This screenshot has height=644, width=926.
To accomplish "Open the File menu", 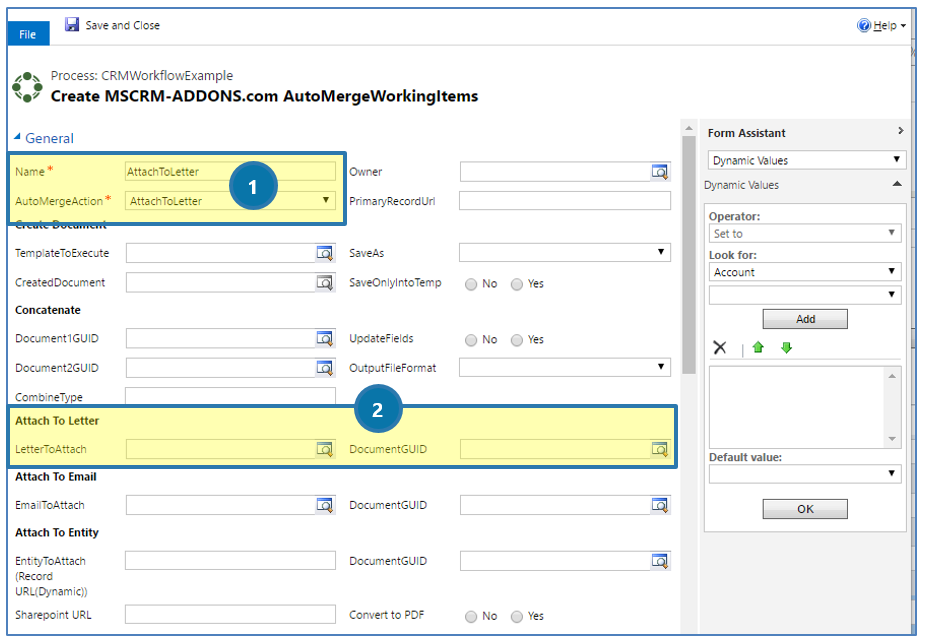I will click(x=28, y=34).
